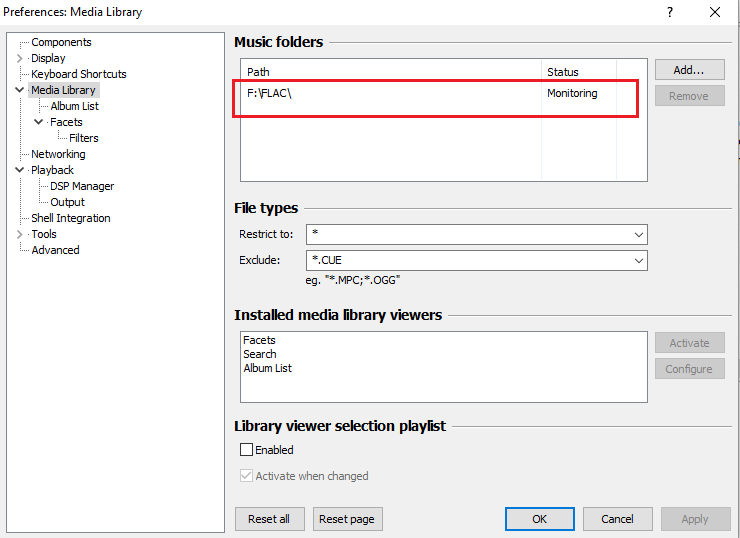
Task: Open Keyboard Shortcuts preferences page
Action: pyautogui.click(x=78, y=74)
